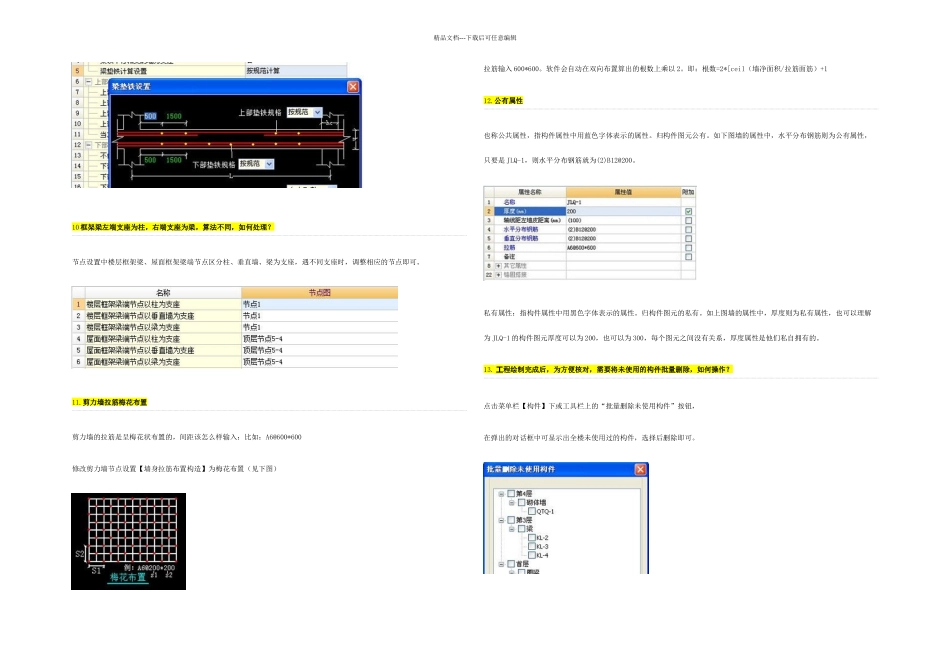Click heading 12. 公有属性
Screen dimensions: 950x672
tap(503, 101)
